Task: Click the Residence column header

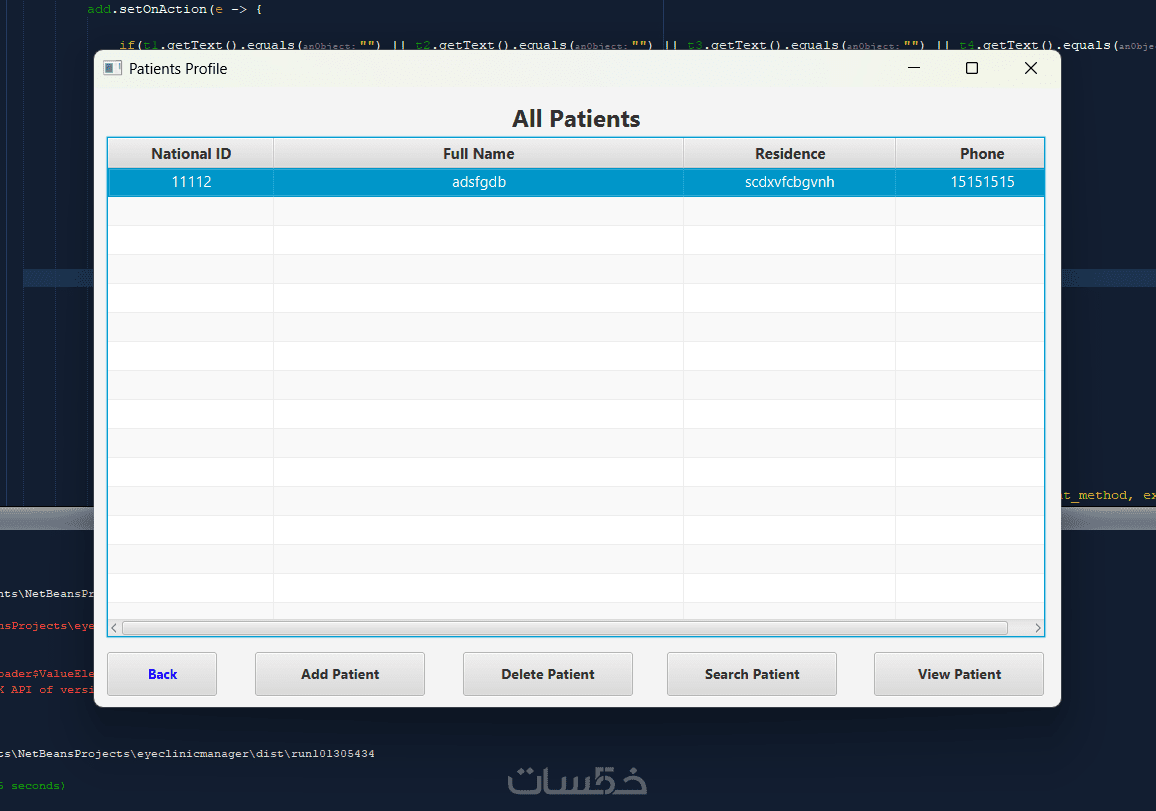Action: tap(790, 153)
